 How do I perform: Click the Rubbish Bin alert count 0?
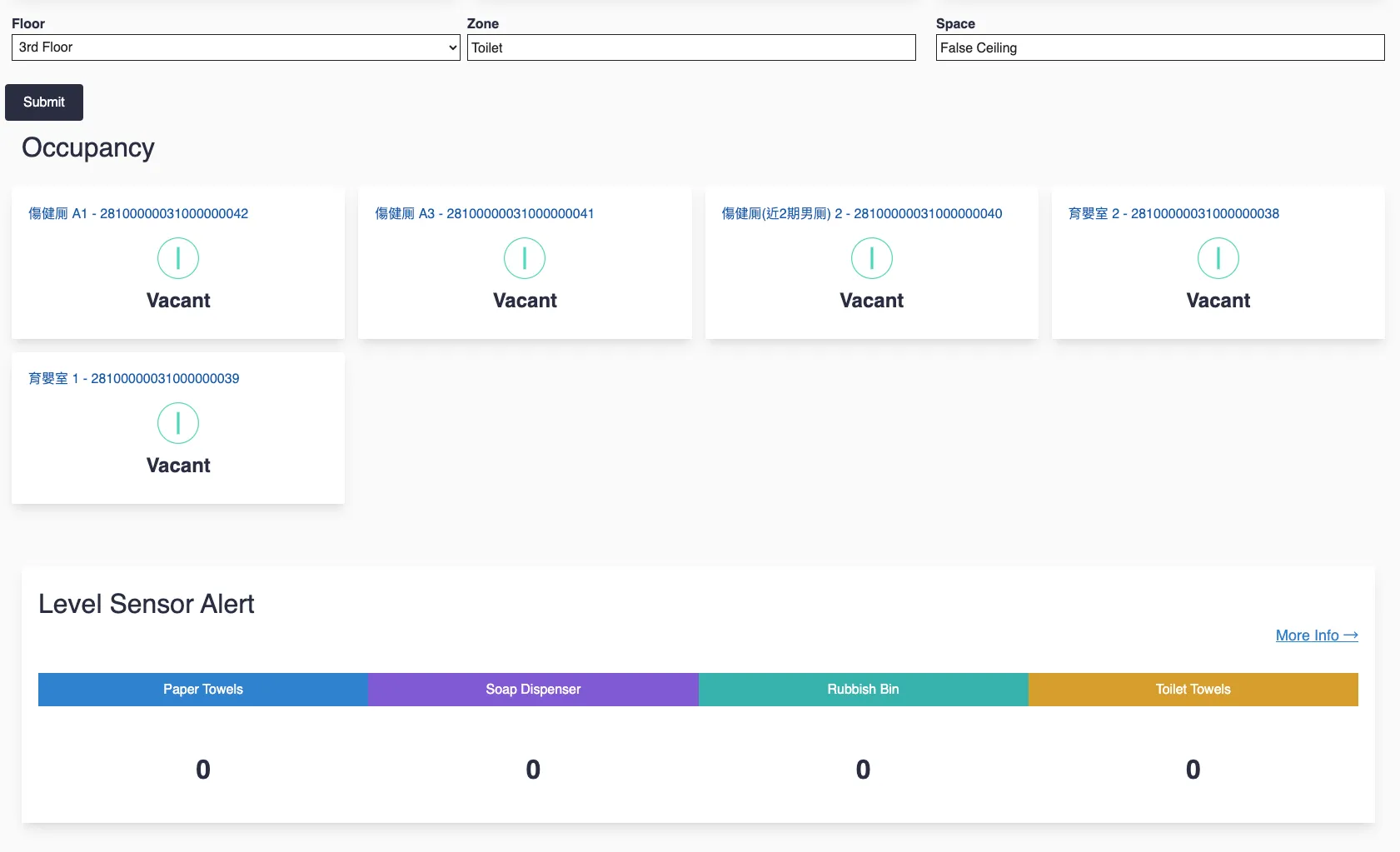[864, 770]
